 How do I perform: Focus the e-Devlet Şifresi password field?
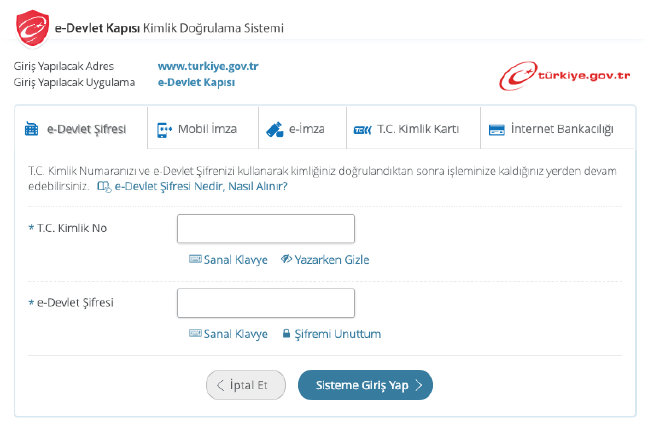tap(266, 303)
